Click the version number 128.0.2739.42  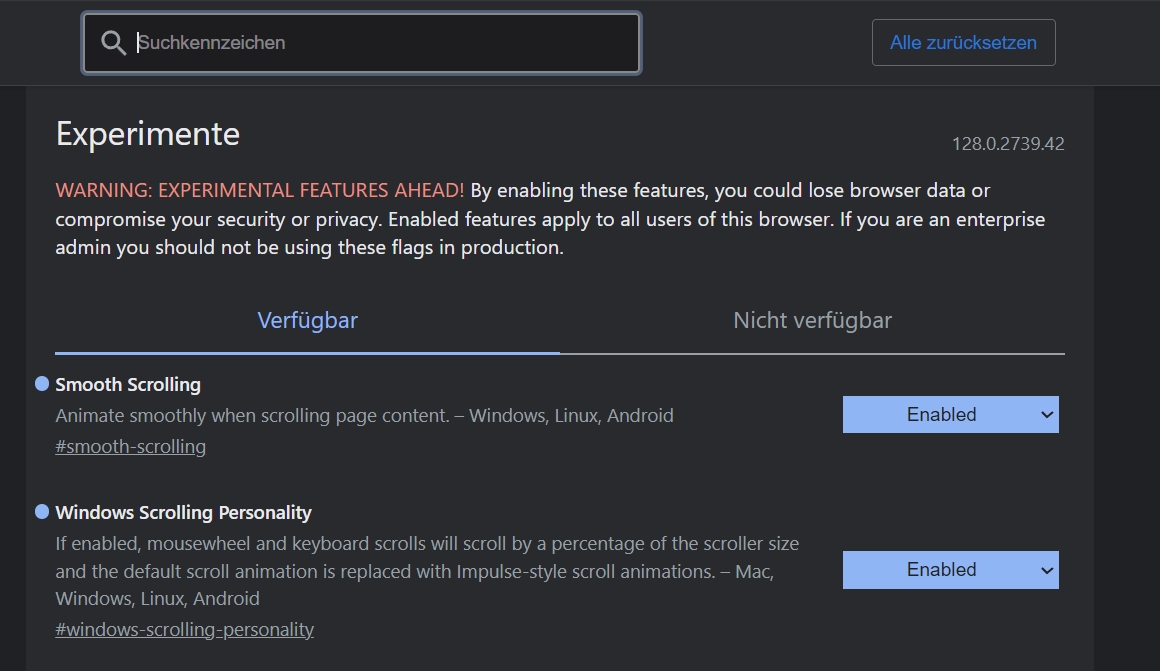[1007, 144]
